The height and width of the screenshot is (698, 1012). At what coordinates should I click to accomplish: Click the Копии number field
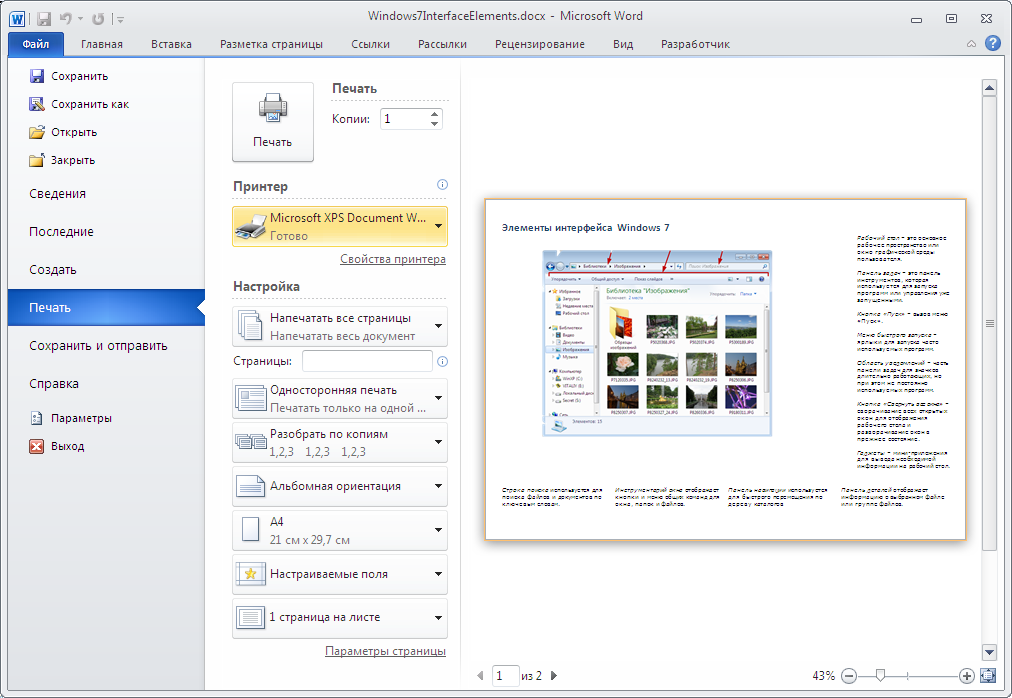tap(404, 119)
